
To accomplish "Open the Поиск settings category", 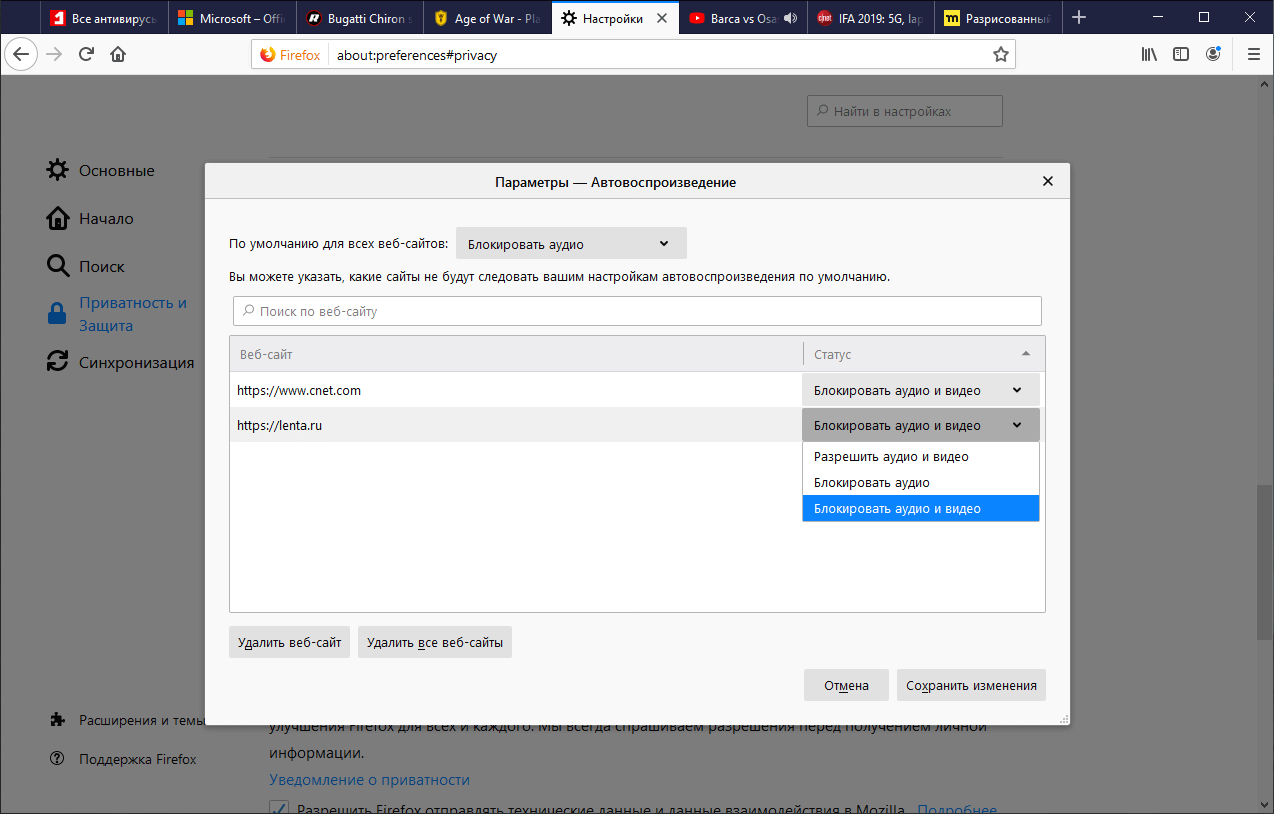I will pyautogui.click(x=86, y=266).
